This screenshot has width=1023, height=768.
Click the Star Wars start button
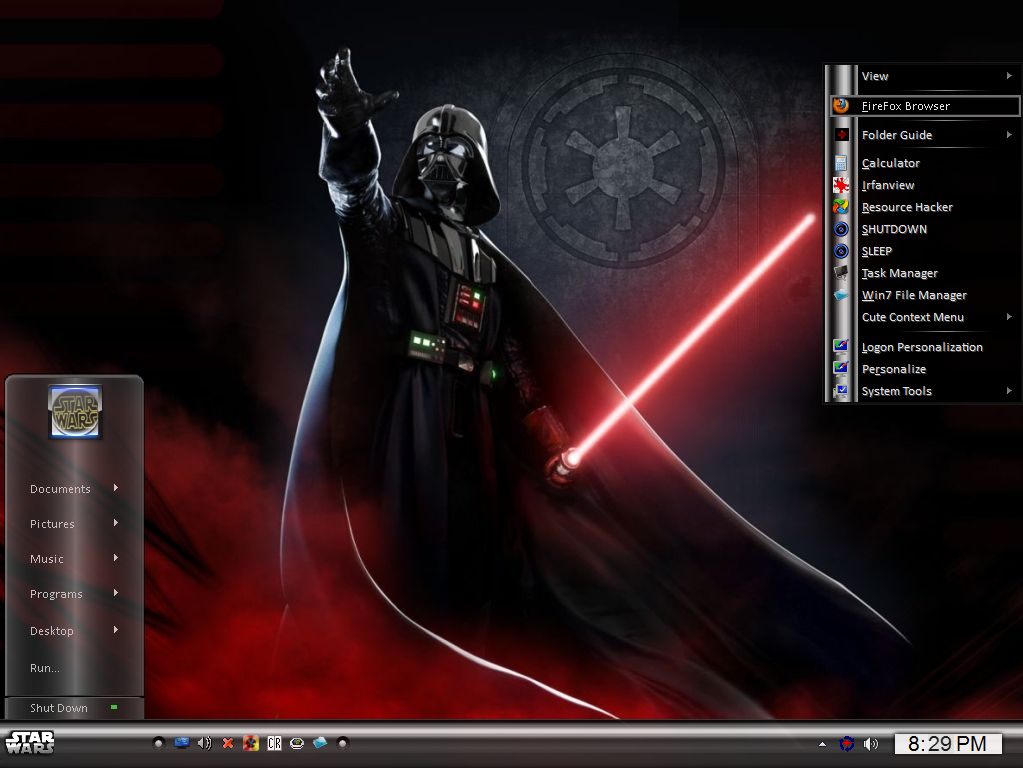[30, 742]
